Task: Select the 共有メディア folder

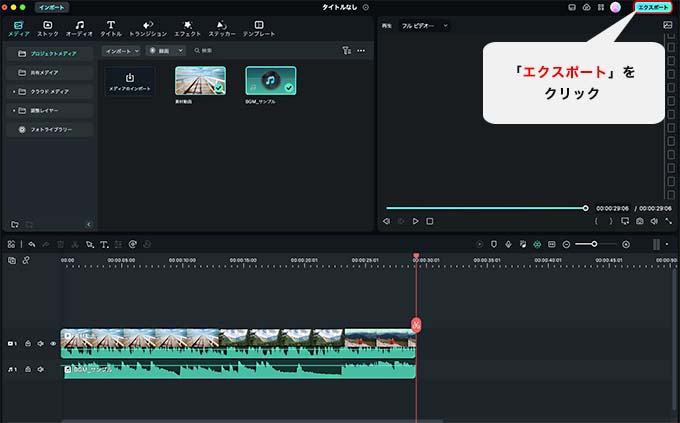Action: (50, 72)
